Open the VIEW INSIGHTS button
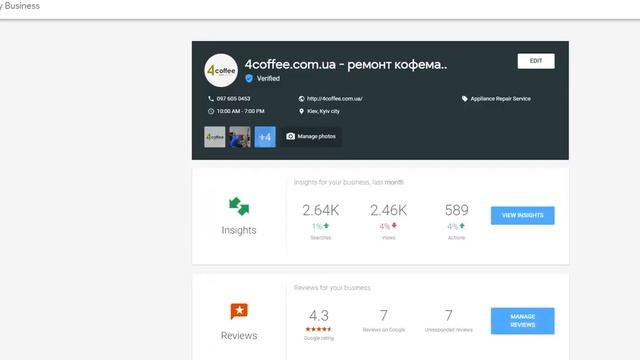 (x=522, y=215)
